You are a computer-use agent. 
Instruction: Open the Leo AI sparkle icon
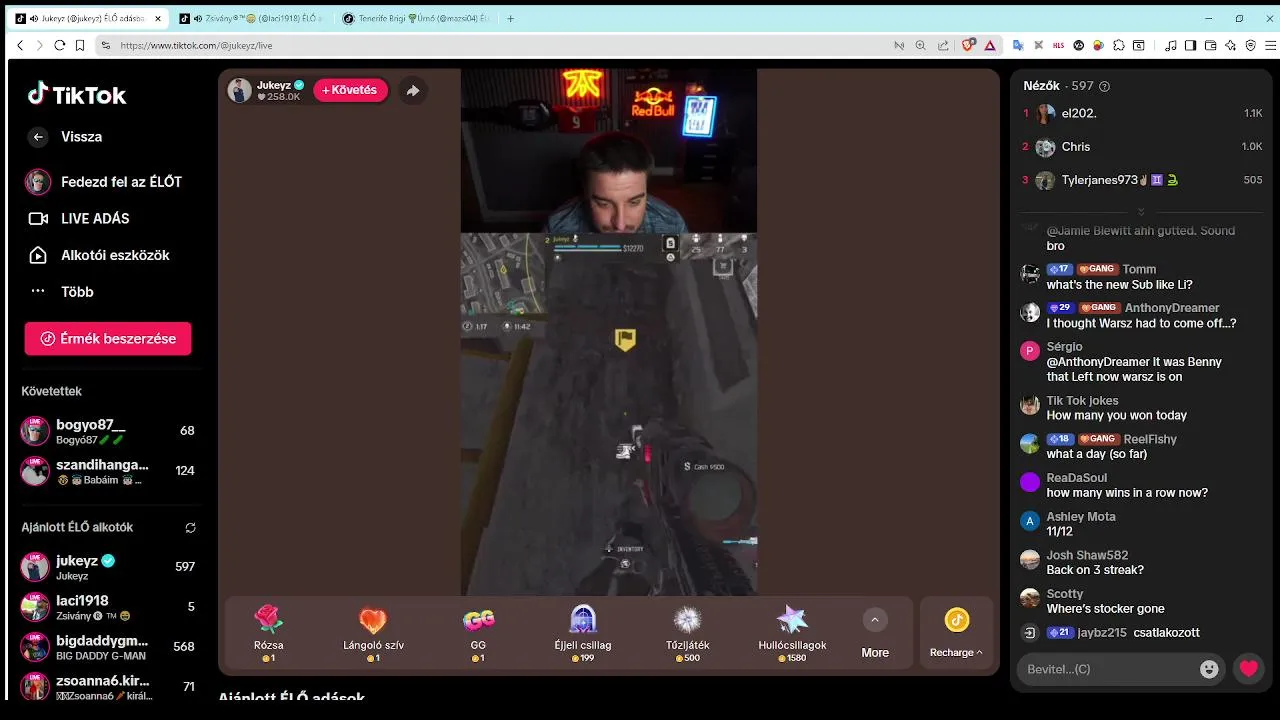(x=1230, y=45)
